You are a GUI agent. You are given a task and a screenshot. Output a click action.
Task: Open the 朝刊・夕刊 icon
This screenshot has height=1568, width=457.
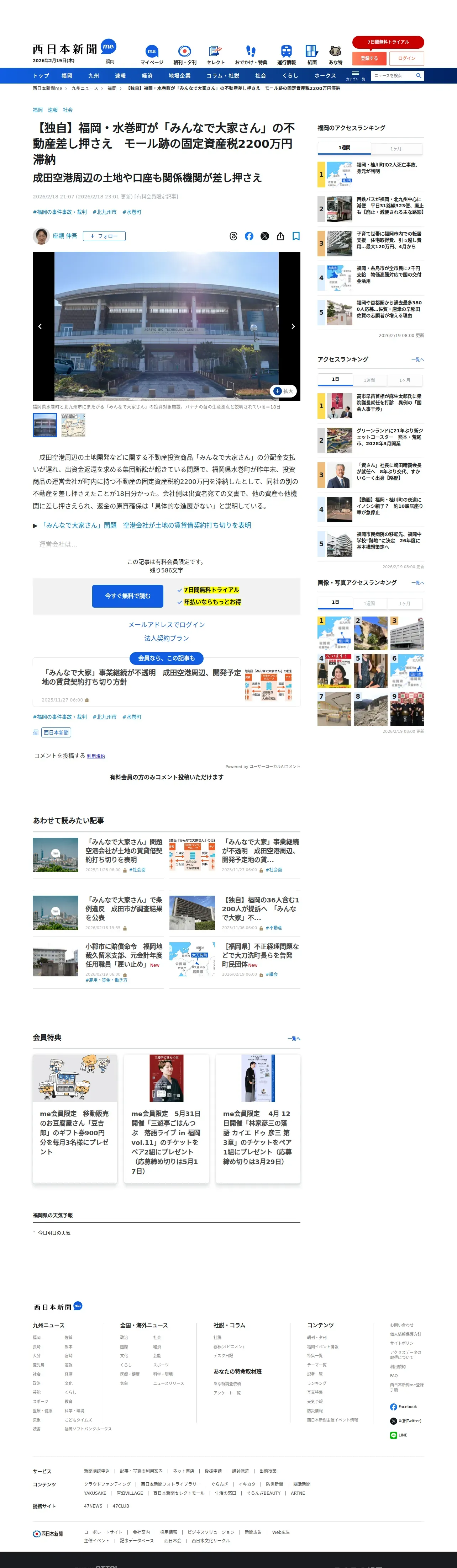tap(184, 54)
